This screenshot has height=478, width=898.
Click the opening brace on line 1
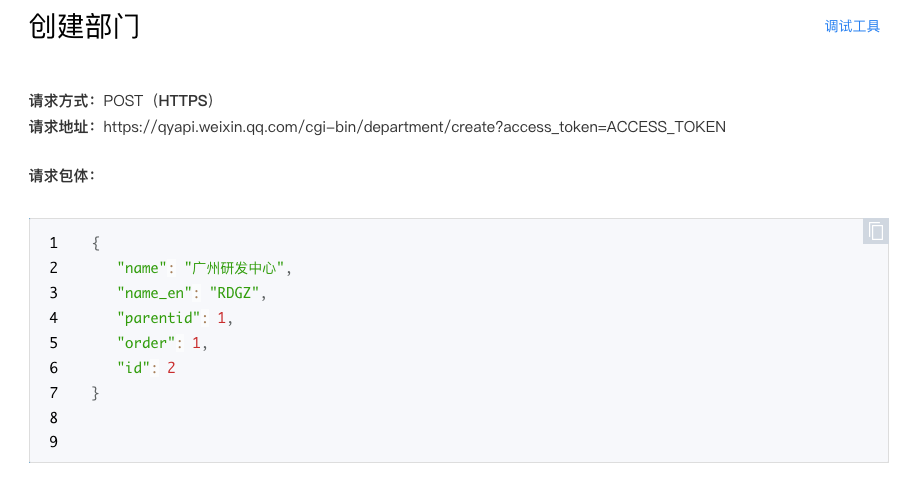click(x=96, y=243)
